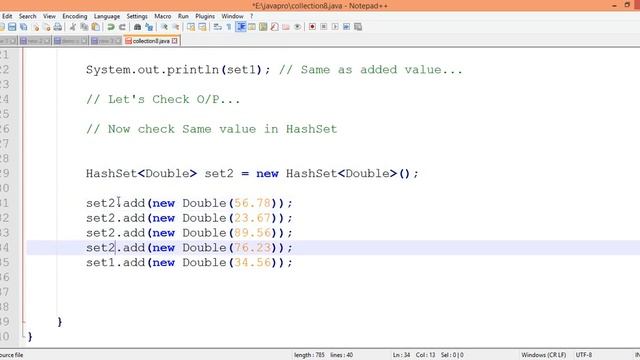The width and height of the screenshot is (640, 360).
Task: Open Find with the binoculars icon
Action: point(138,27)
